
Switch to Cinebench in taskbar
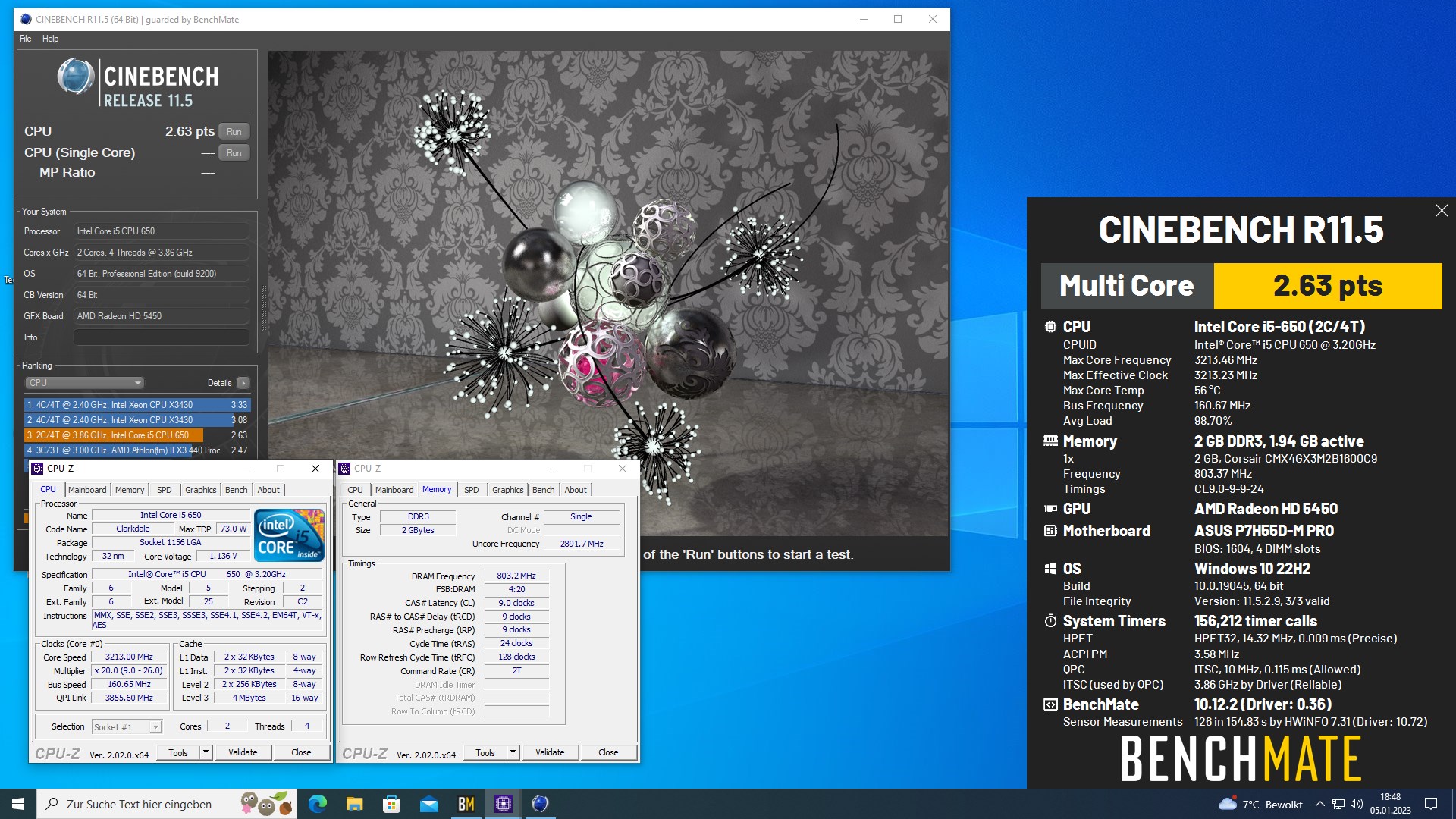click(x=540, y=804)
